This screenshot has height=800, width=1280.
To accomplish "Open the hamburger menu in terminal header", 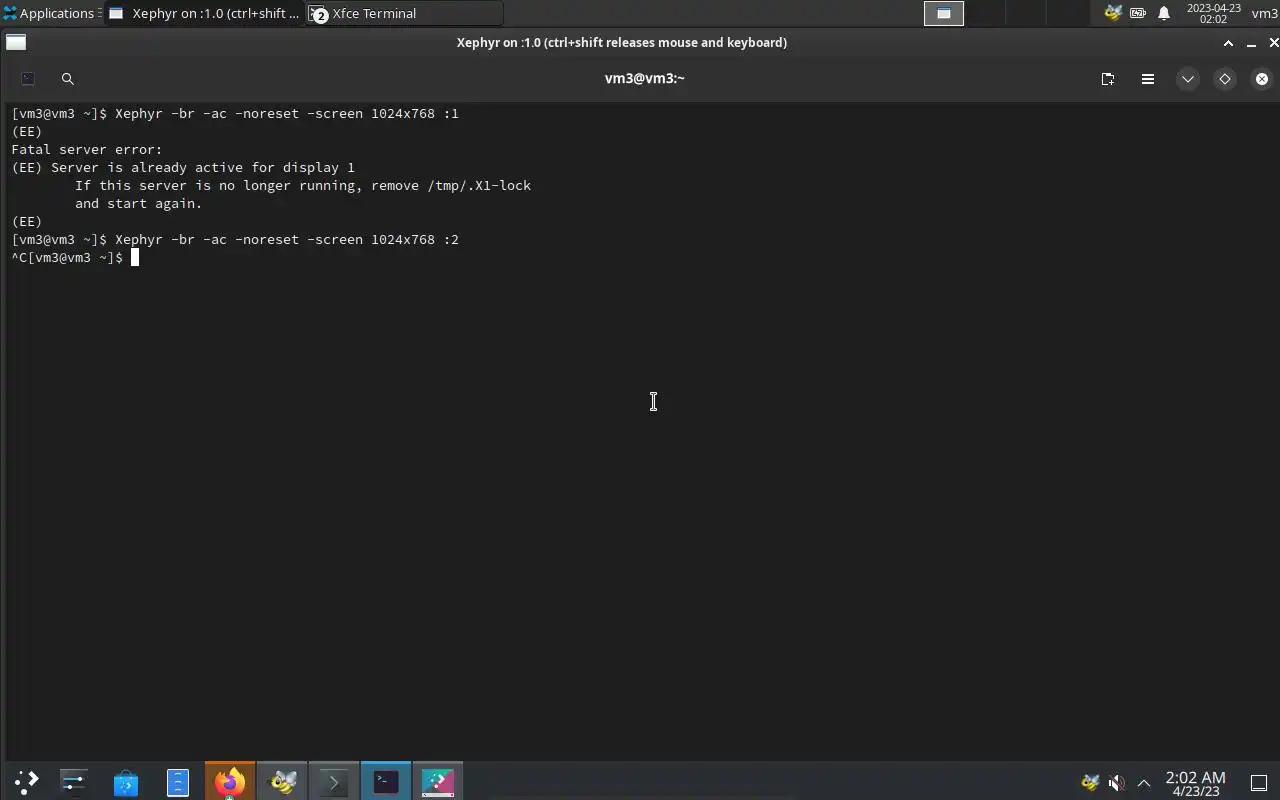I will [1148, 79].
